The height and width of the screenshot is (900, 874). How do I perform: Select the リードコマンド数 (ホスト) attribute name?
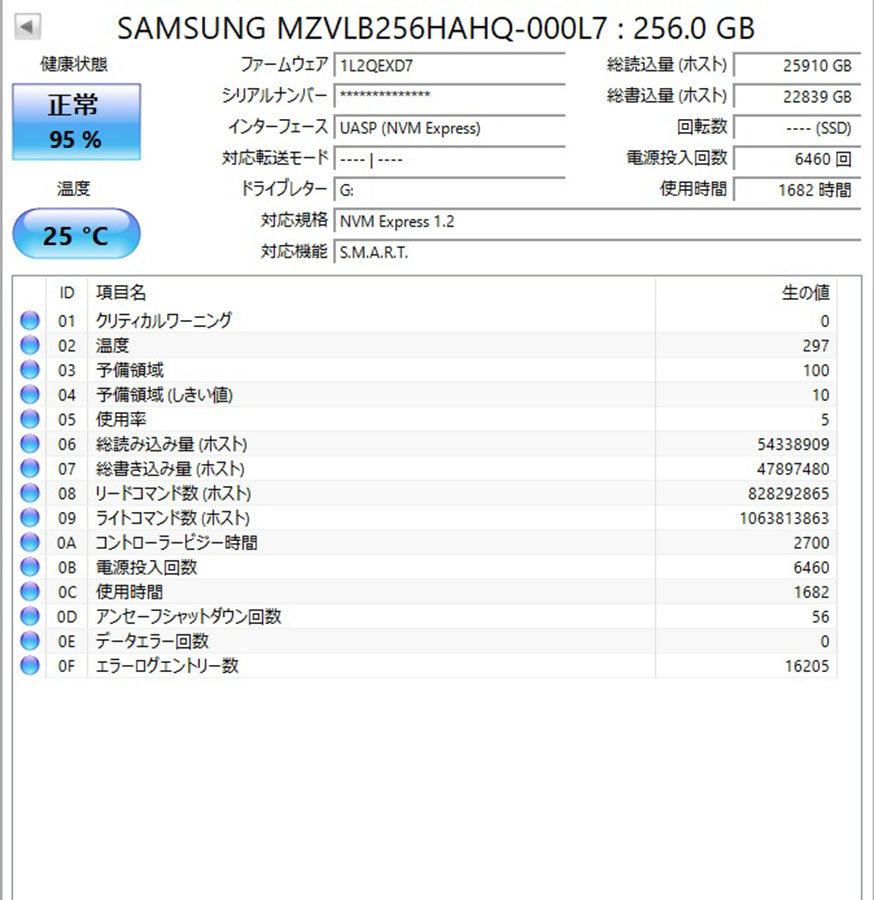(173, 493)
